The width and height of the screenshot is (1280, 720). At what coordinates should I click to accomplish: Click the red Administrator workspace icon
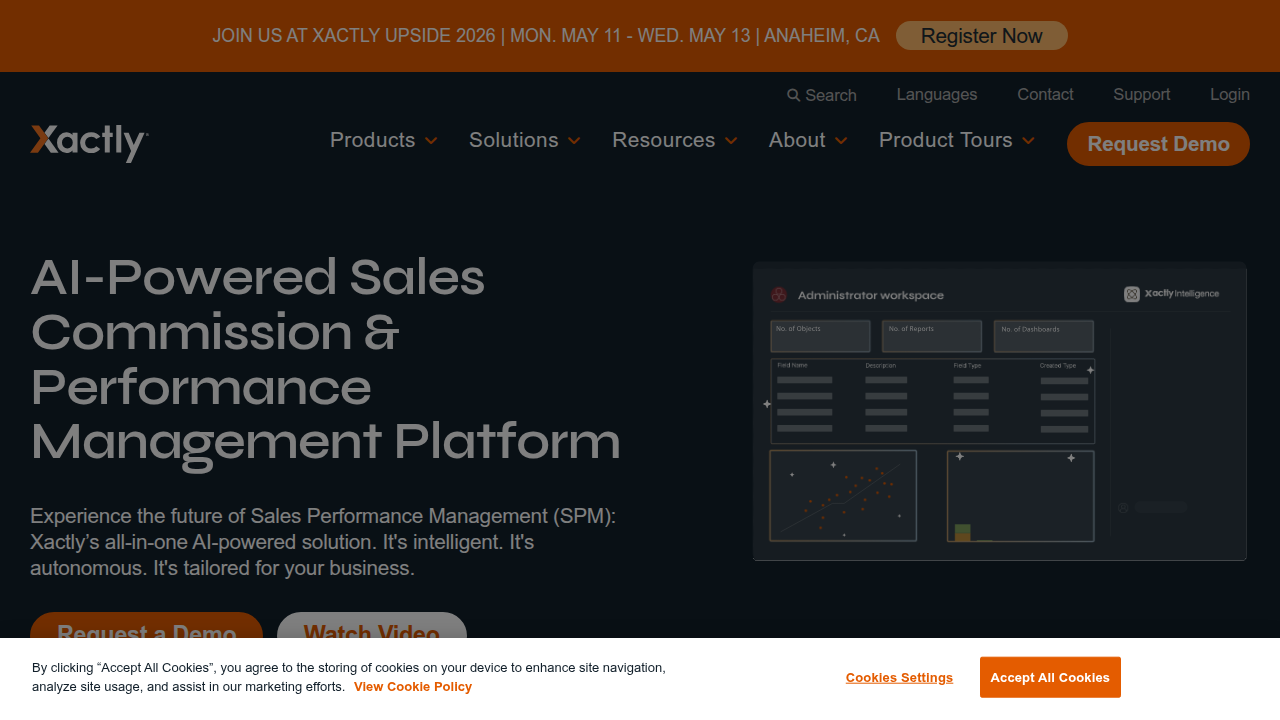778,294
